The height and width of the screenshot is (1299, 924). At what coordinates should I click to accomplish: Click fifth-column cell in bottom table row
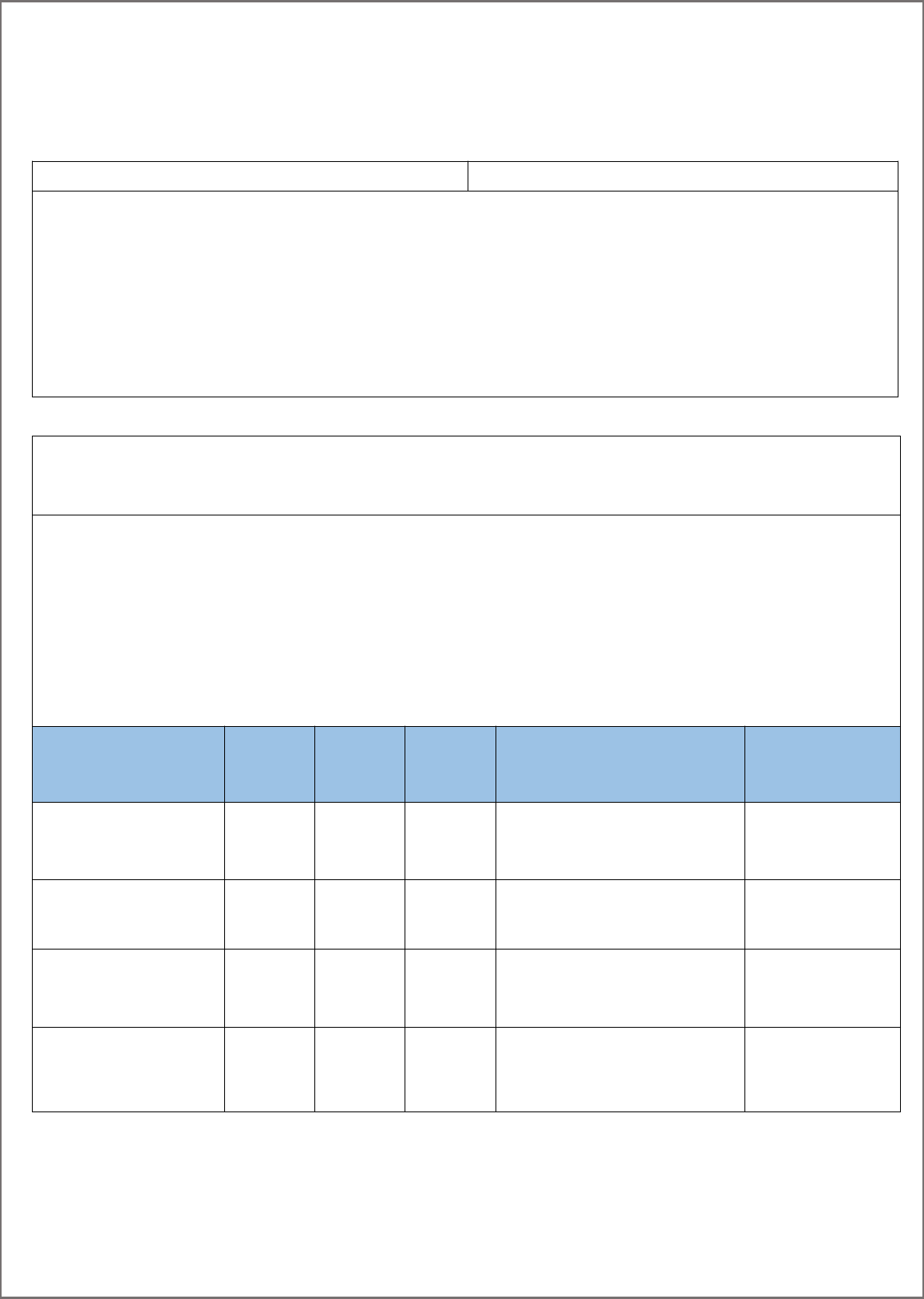click(620, 1068)
